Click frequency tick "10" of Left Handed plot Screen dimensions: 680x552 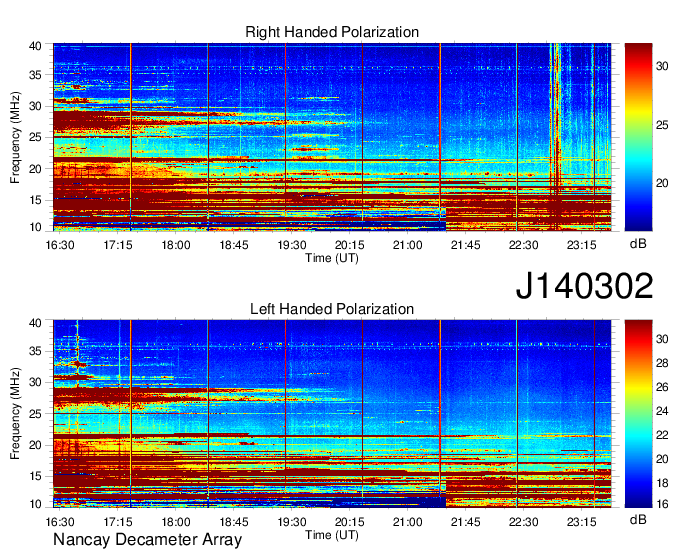[35, 504]
